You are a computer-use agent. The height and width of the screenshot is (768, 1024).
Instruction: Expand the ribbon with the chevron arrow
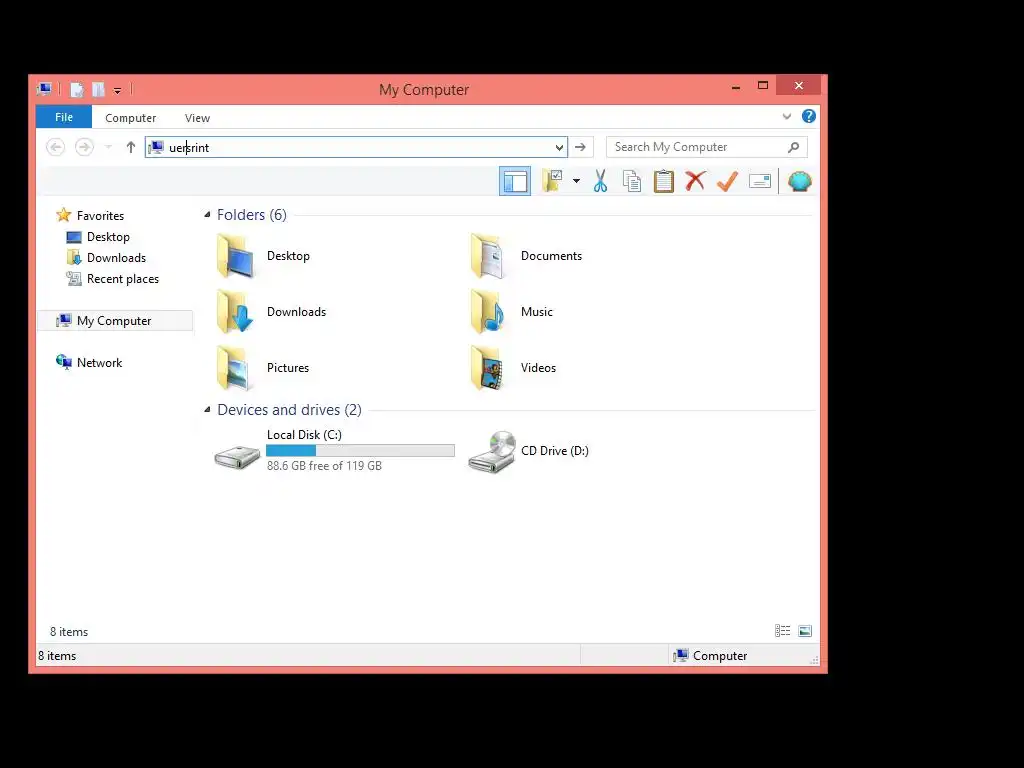pos(787,117)
